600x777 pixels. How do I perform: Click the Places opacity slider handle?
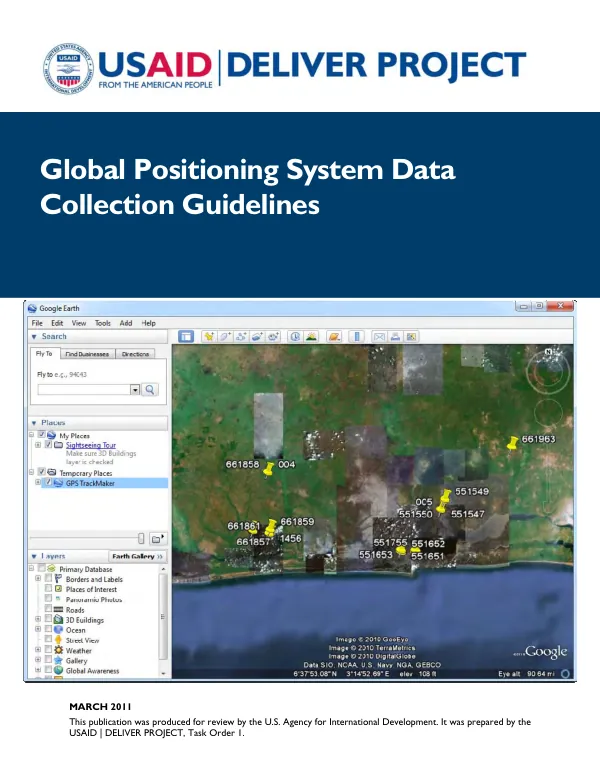pyautogui.click(x=141, y=538)
